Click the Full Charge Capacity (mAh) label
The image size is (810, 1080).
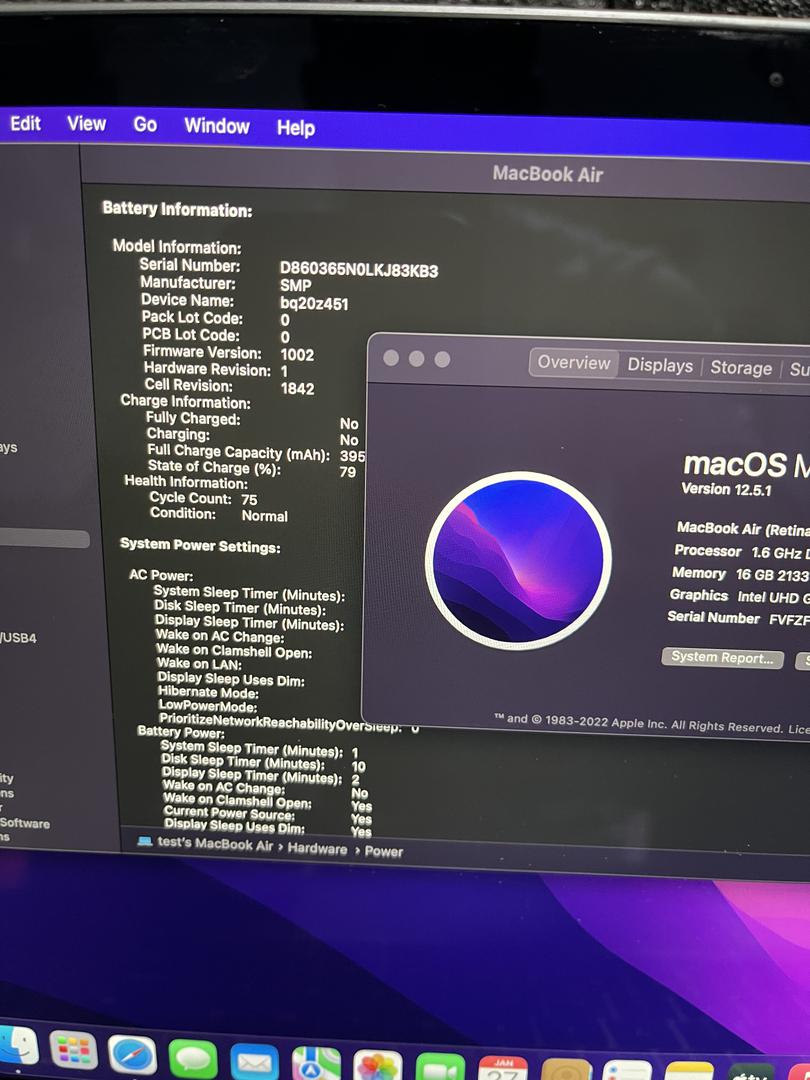pyautogui.click(x=239, y=453)
